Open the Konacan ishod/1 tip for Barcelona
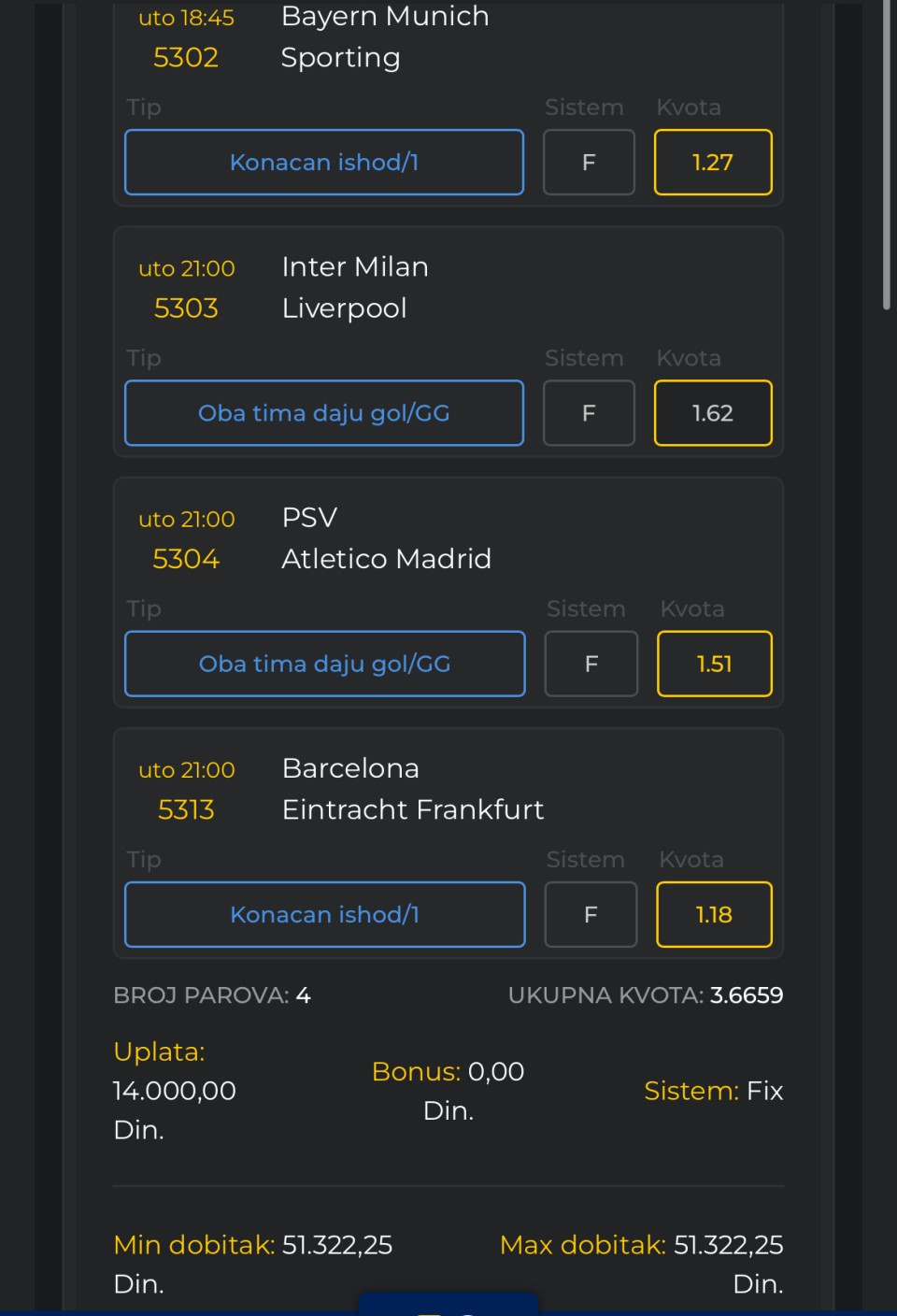Viewport: 897px width, 1316px height. [324, 914]
